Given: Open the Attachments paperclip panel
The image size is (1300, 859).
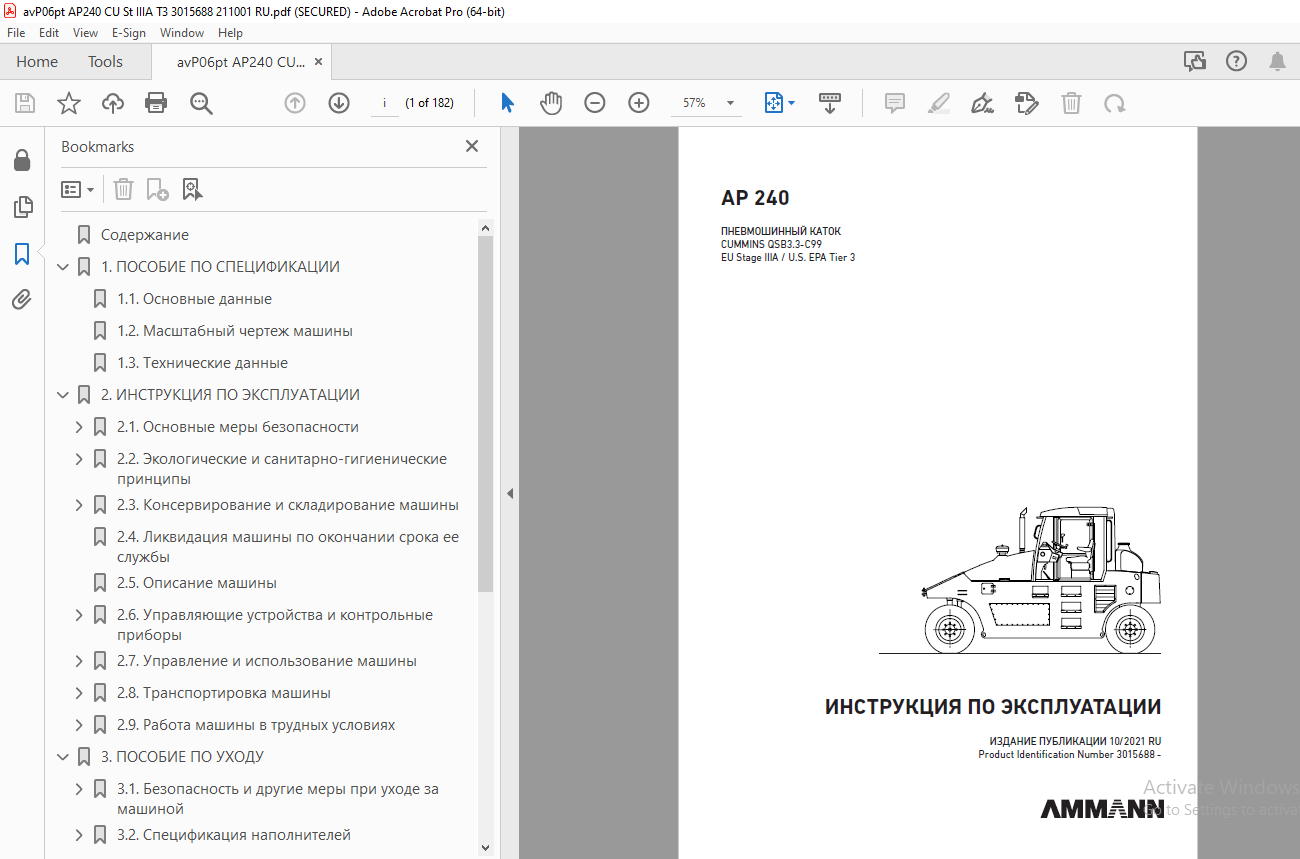Looking at the screenshot, I should pyautogui.click(x=22, y=300).
